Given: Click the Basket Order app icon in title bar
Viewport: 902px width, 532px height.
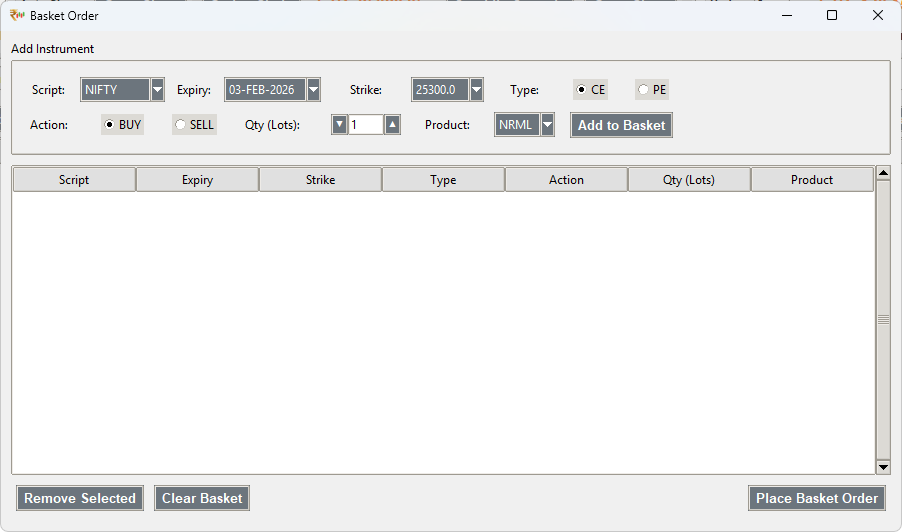Looking at the screenshot, I should coord(17,16).
